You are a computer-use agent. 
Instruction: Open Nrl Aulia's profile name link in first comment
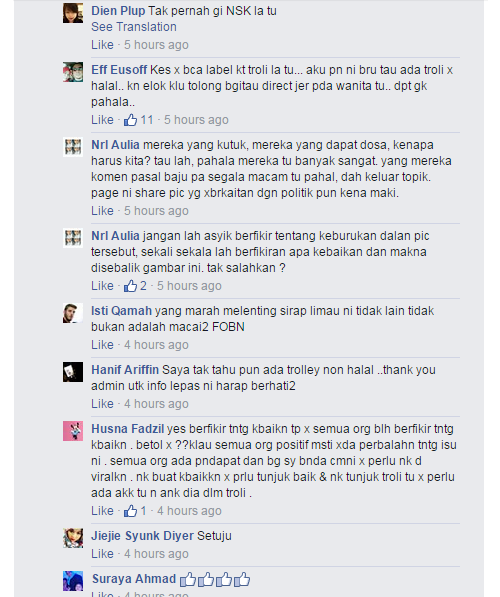[115, 145]
